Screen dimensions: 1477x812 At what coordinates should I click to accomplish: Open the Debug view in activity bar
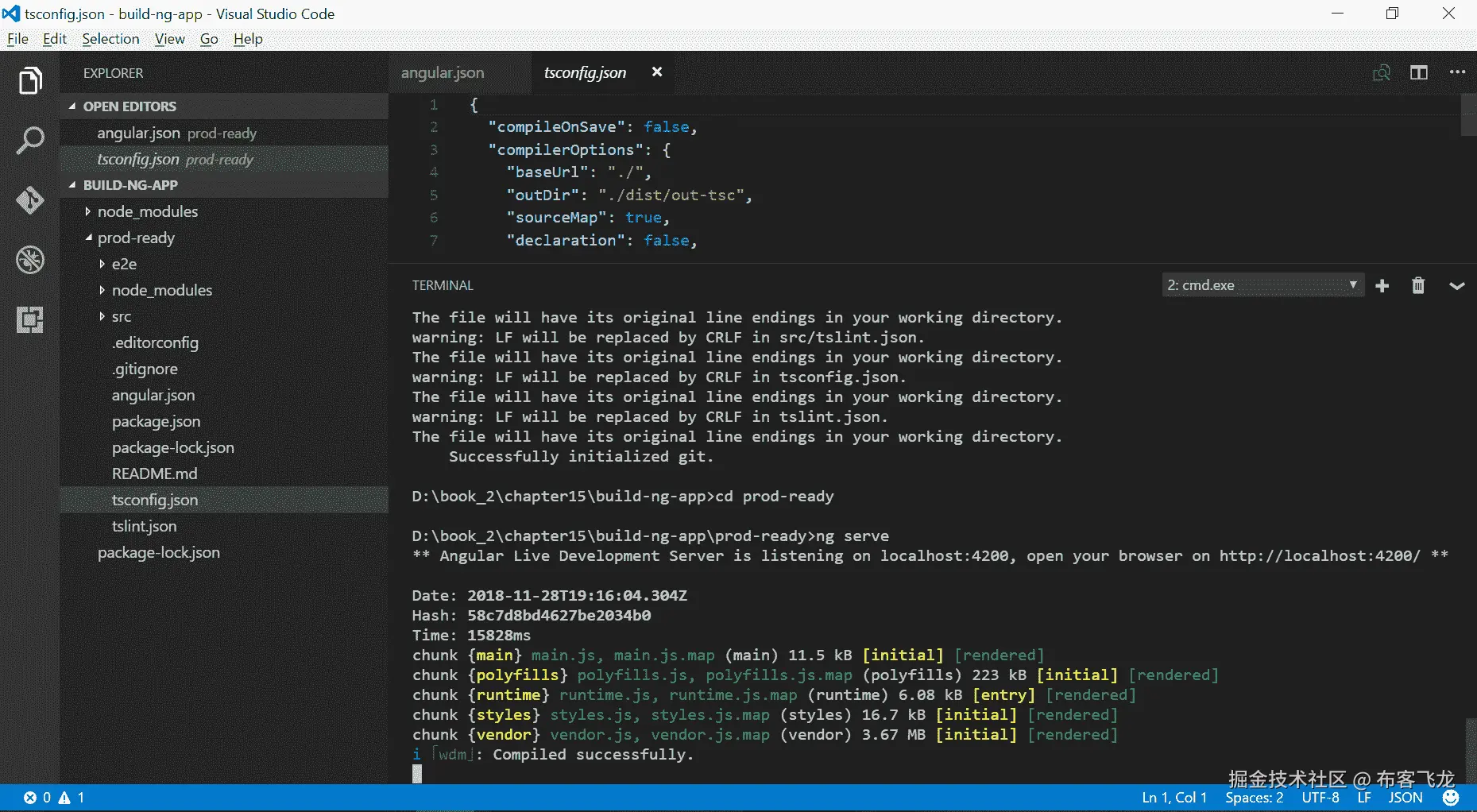[30, 260]
